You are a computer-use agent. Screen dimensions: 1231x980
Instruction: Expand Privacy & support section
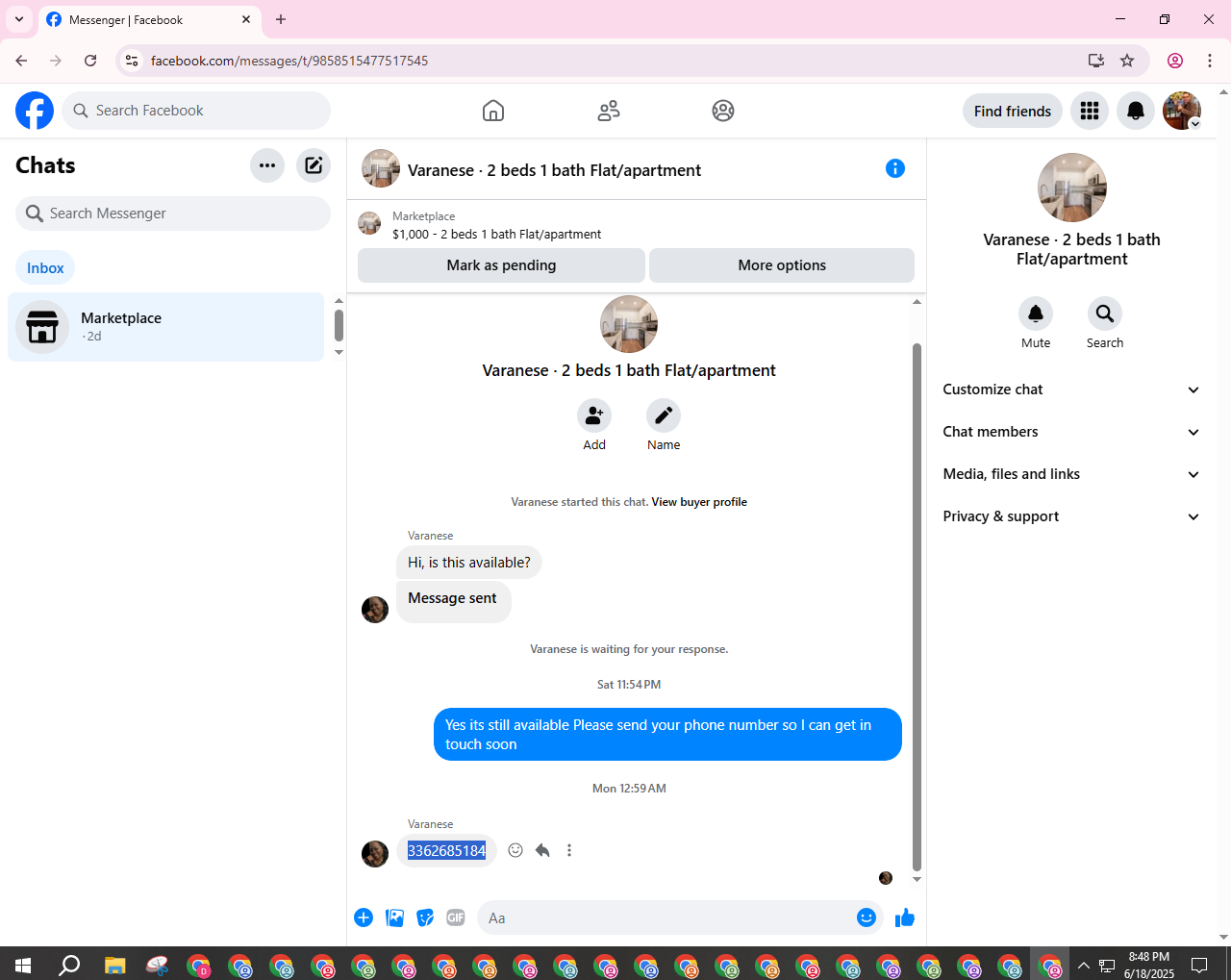(1071, 516)
